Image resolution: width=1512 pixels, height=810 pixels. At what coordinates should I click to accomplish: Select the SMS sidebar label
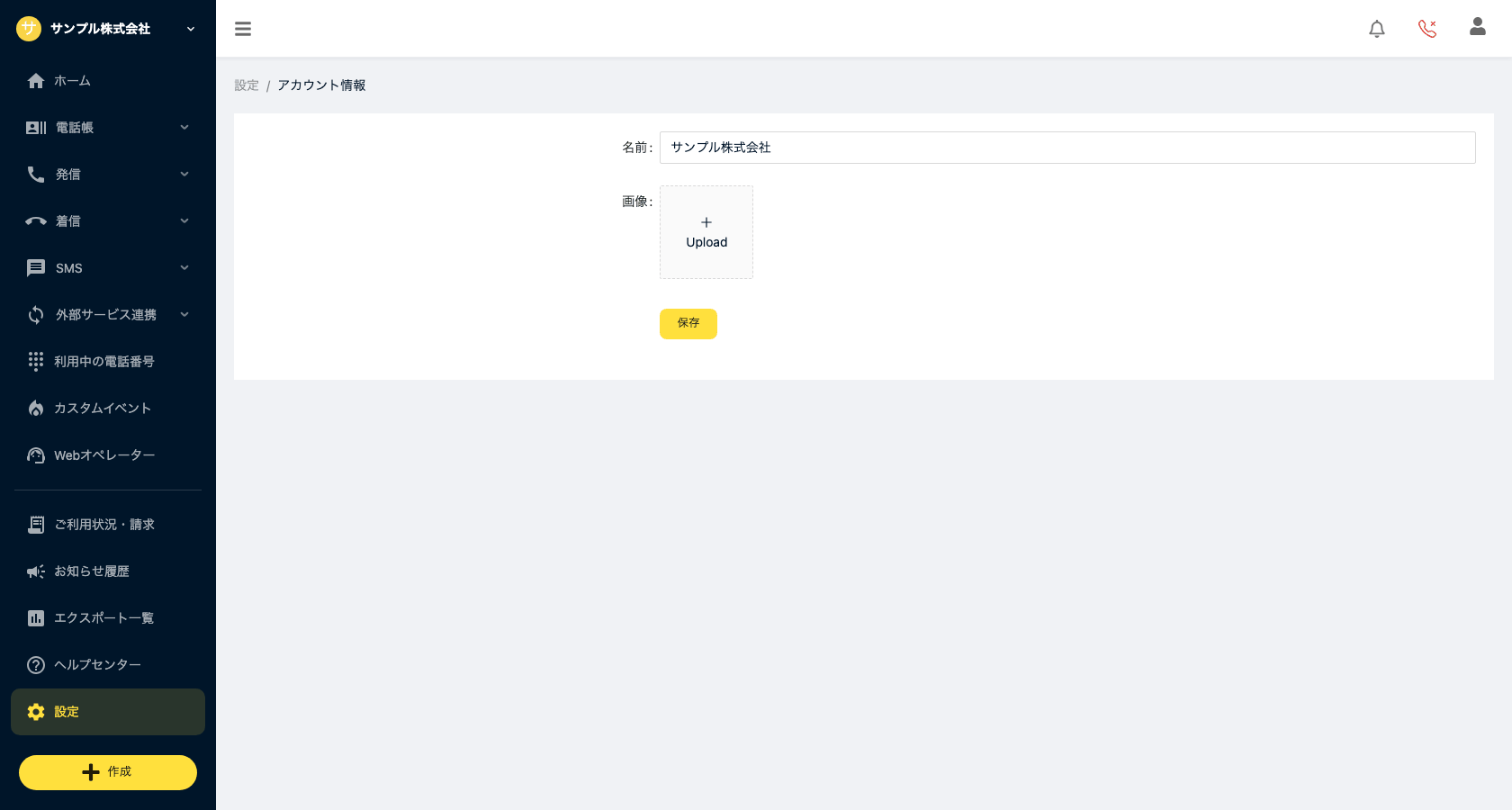tap(69, 268)
